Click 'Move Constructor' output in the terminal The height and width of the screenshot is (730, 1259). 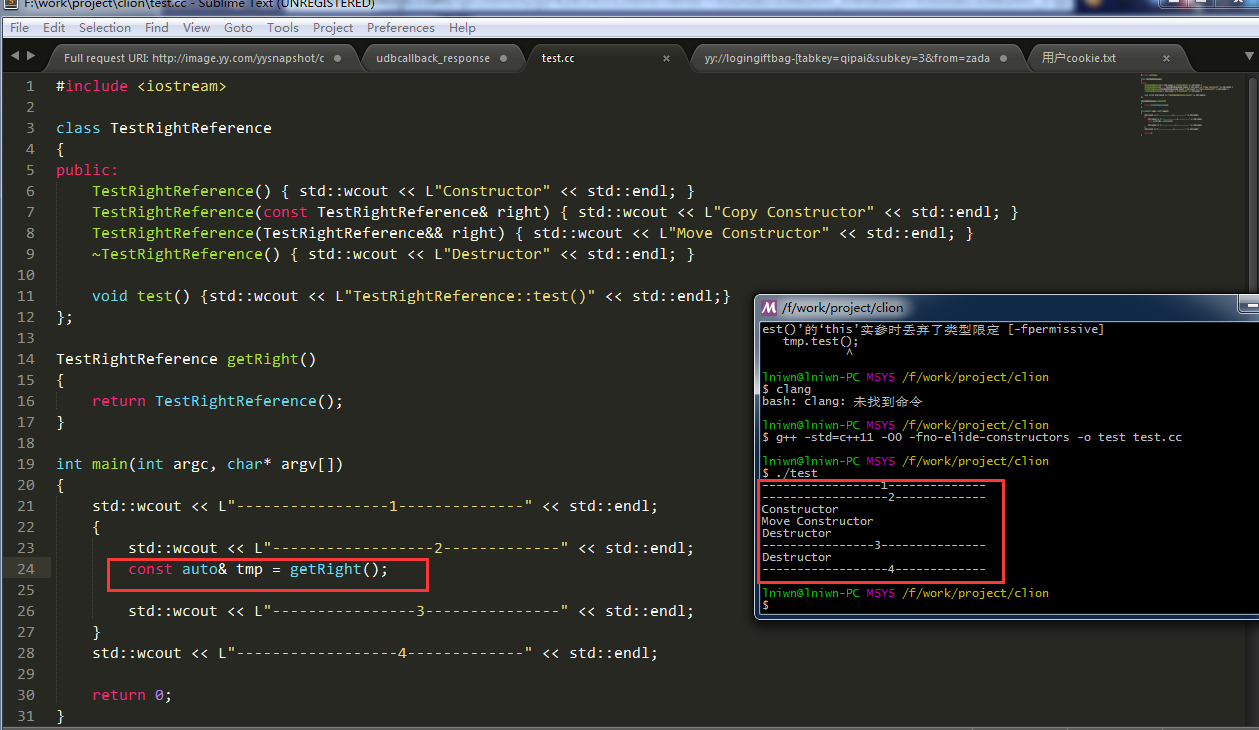(817, 521)
